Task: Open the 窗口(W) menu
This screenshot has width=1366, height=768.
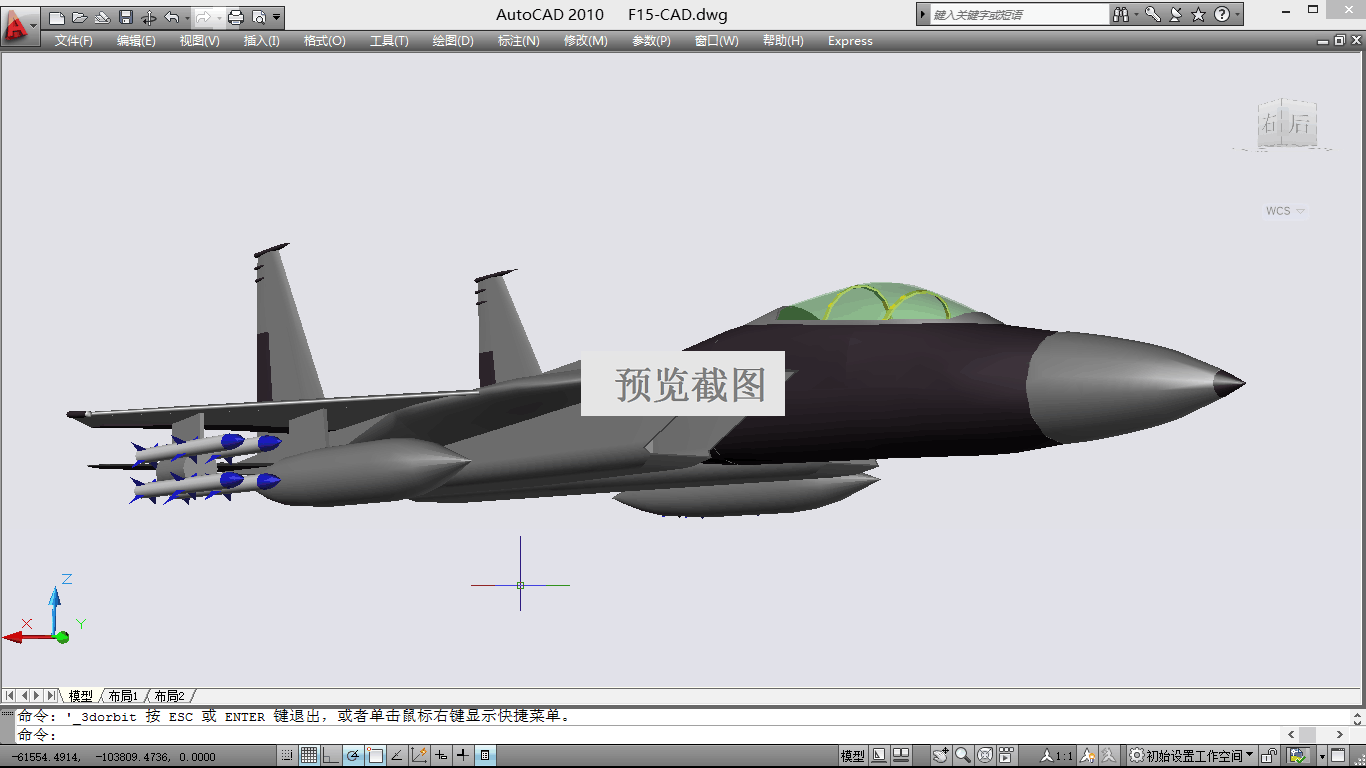Action: 716,41
